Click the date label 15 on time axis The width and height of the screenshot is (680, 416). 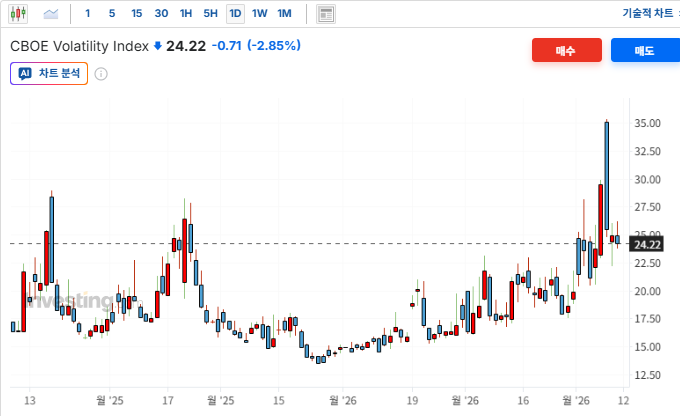pos(278,400)
